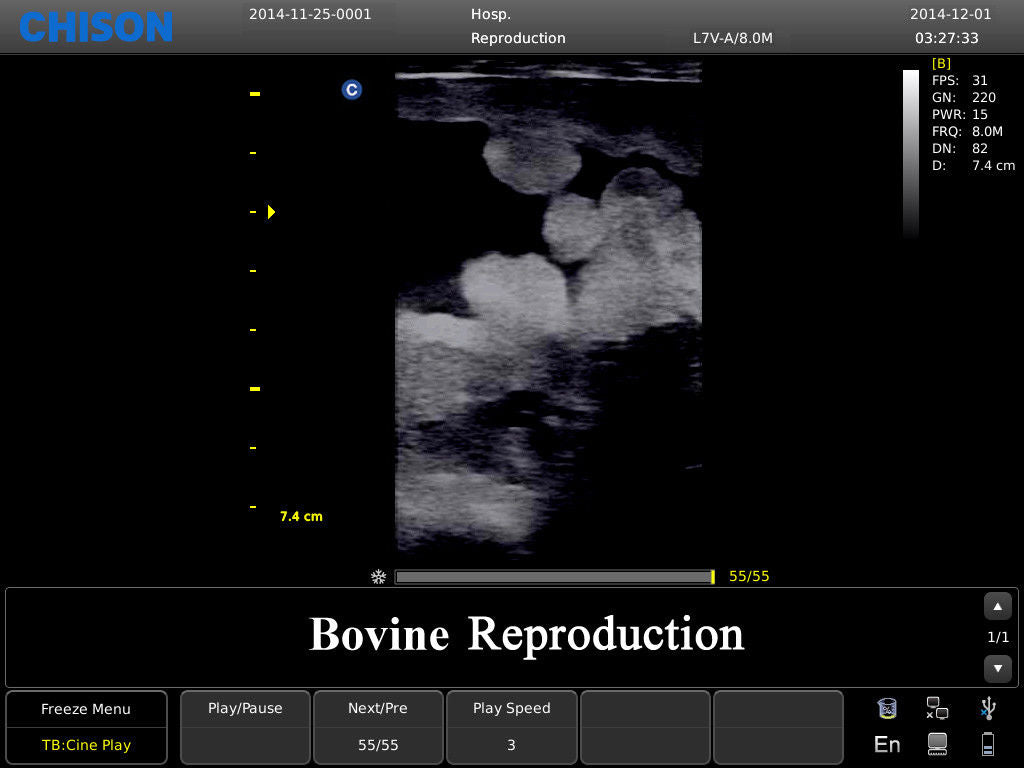1024x768 pixels.
Task: Open the Play Speed control showing 3
Action: click(511, 726)
